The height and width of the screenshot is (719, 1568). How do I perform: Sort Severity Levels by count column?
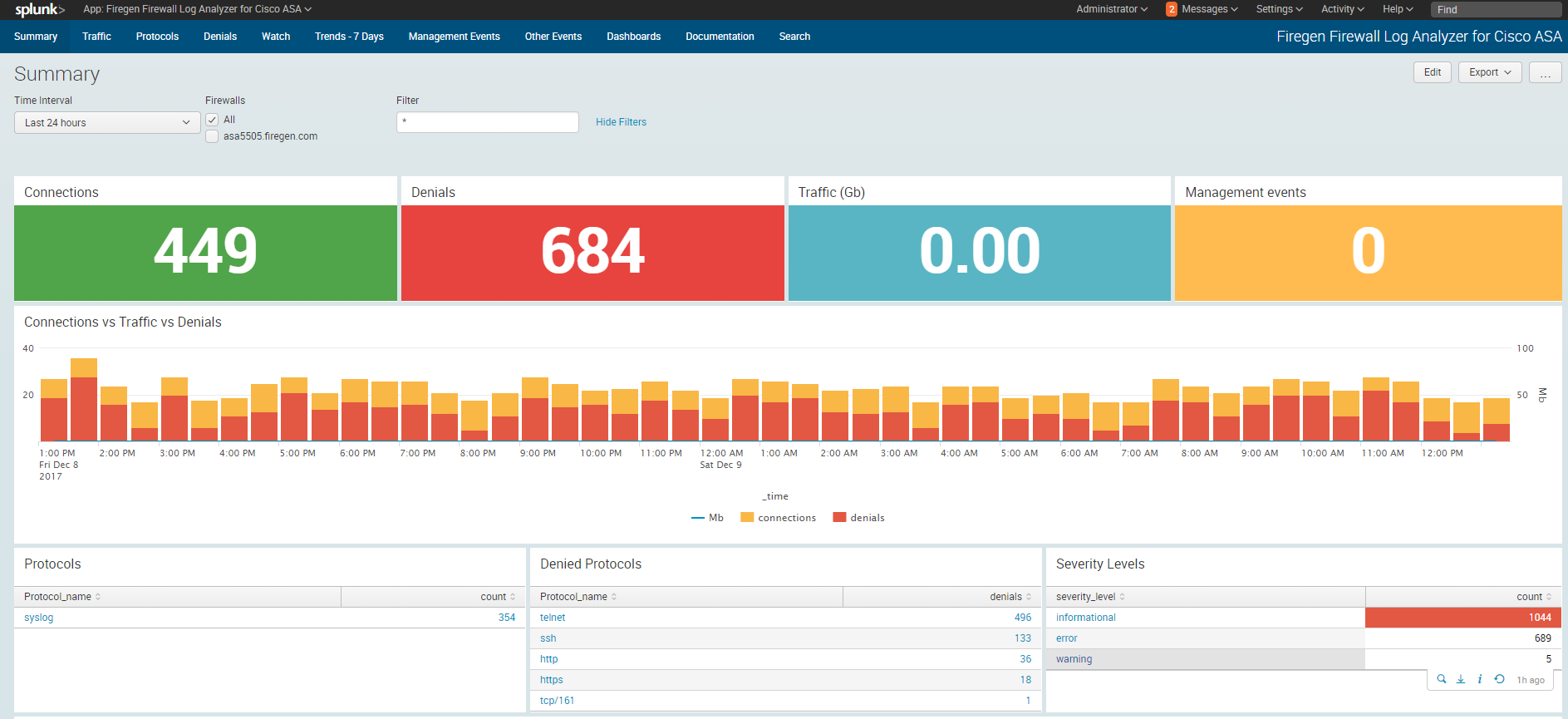1534,597
